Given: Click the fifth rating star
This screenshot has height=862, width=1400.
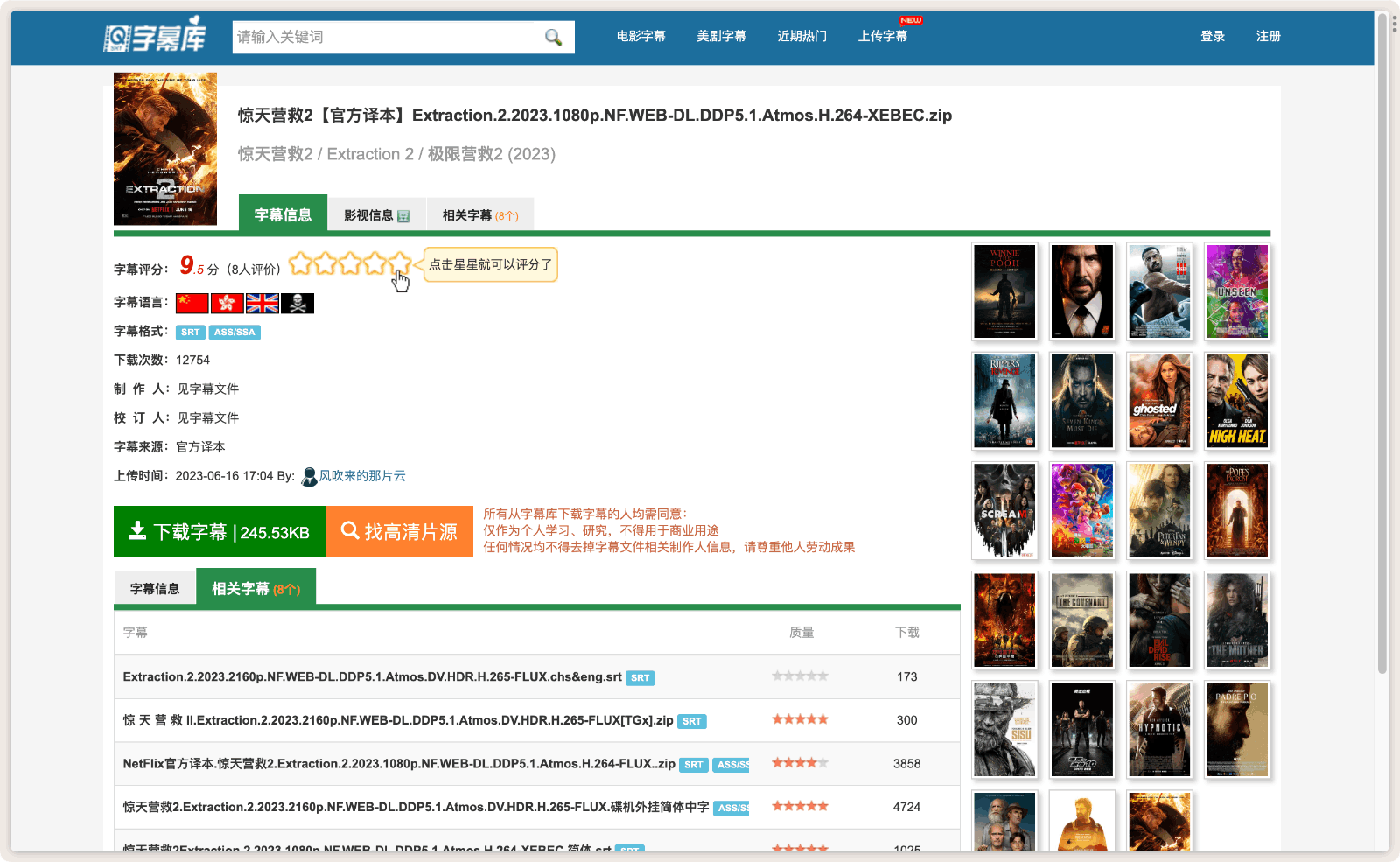Looking at the screenshot, I should (x=400, y=263).
